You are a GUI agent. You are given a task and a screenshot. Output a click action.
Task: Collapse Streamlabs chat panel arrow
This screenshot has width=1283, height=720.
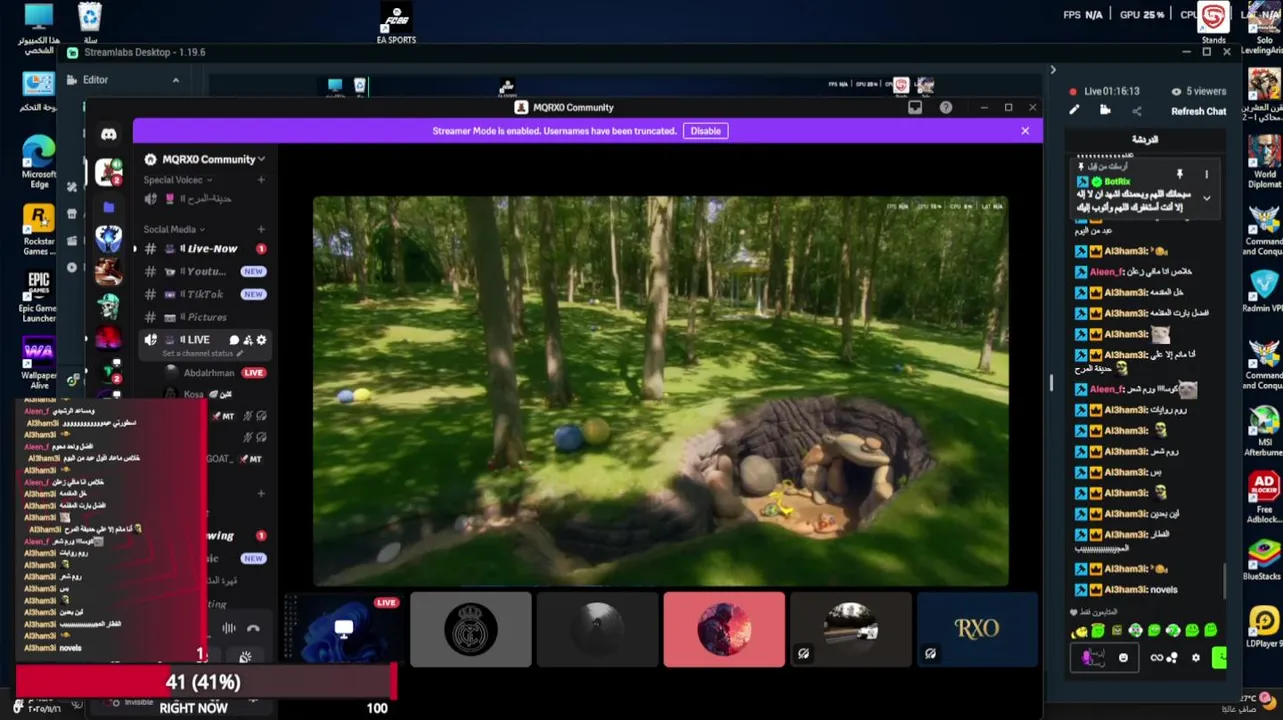[1052, 70]
